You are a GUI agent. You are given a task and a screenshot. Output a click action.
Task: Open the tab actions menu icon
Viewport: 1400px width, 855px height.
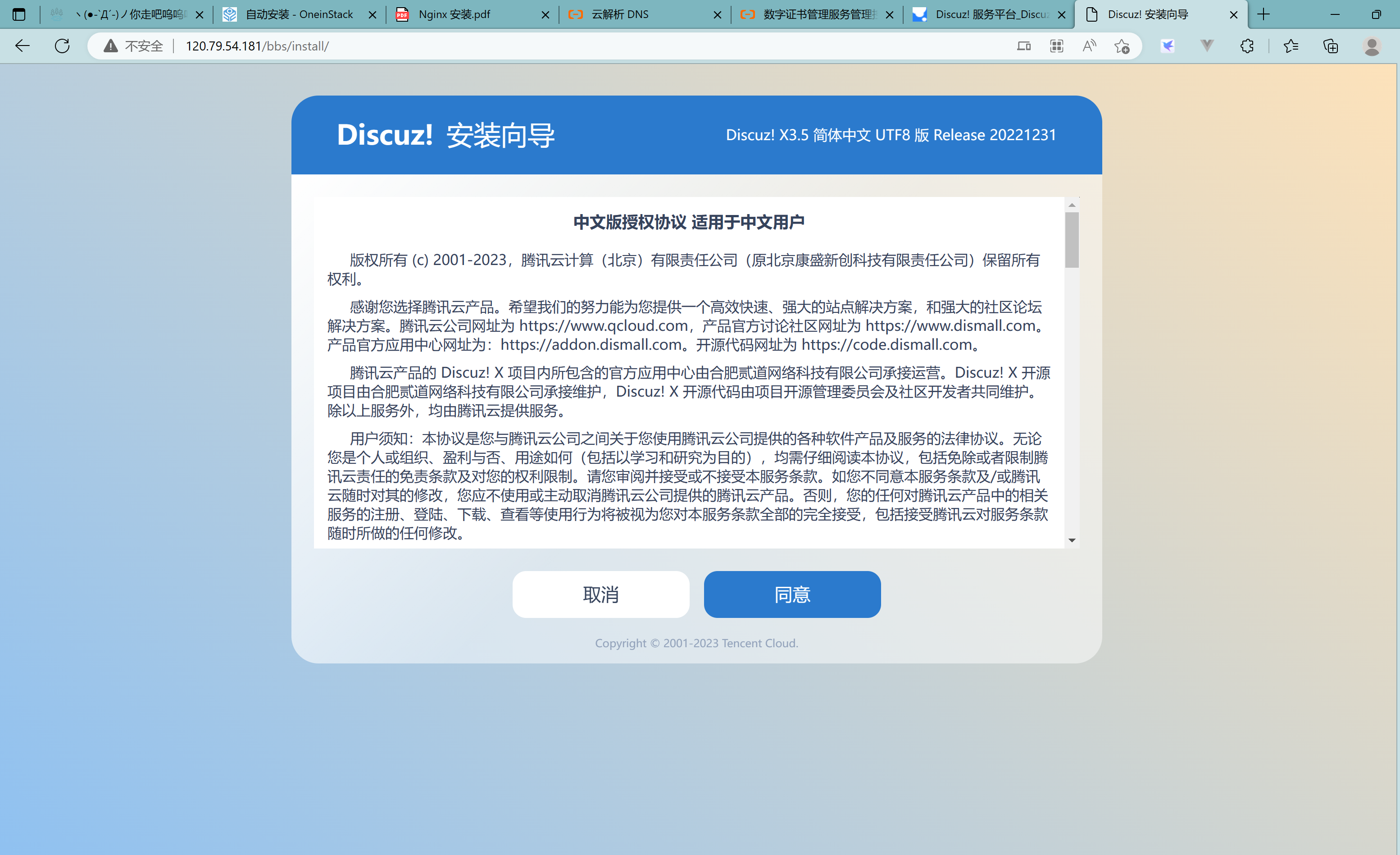[19, 14]
